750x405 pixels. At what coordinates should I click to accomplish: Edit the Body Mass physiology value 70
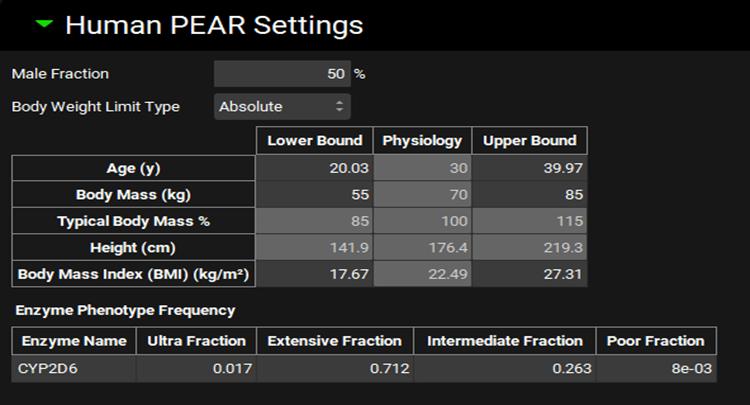pyautogui.click(x=422, y=194)
